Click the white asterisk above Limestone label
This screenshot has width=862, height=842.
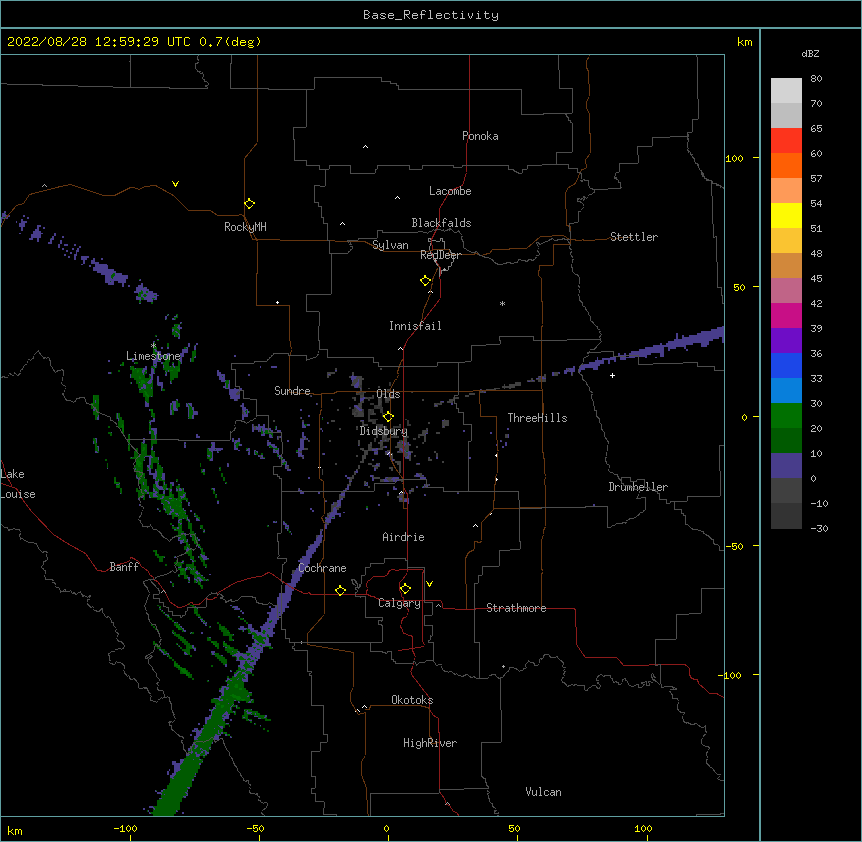[x=154, y=345]
